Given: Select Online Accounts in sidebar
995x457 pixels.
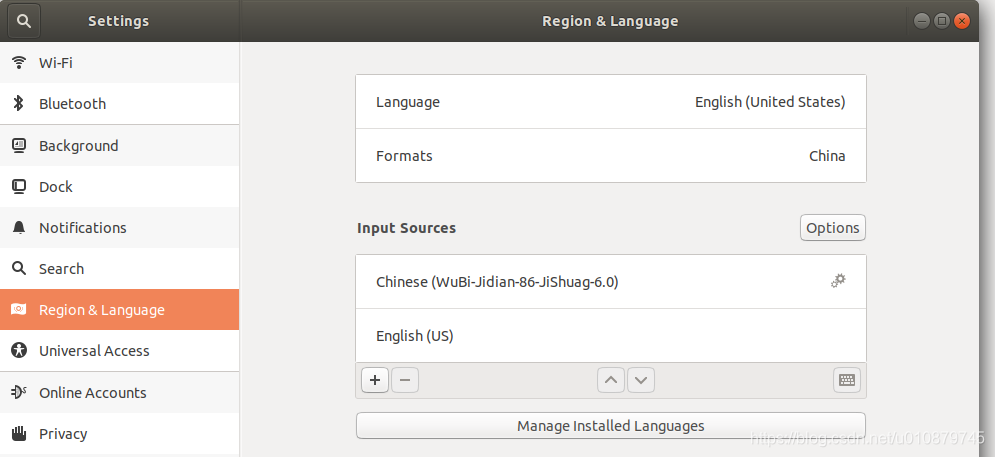Looking at the screenshot, I should click(119, 392).
